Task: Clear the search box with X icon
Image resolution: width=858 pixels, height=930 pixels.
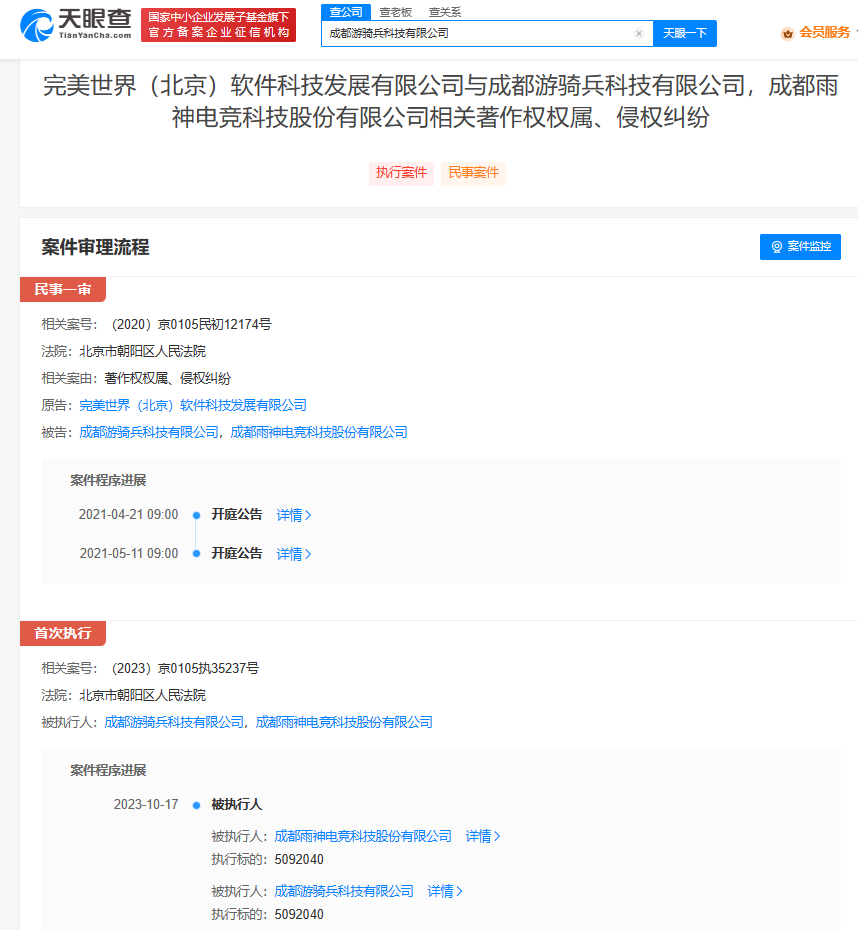Action: click(x=639, y=33)
